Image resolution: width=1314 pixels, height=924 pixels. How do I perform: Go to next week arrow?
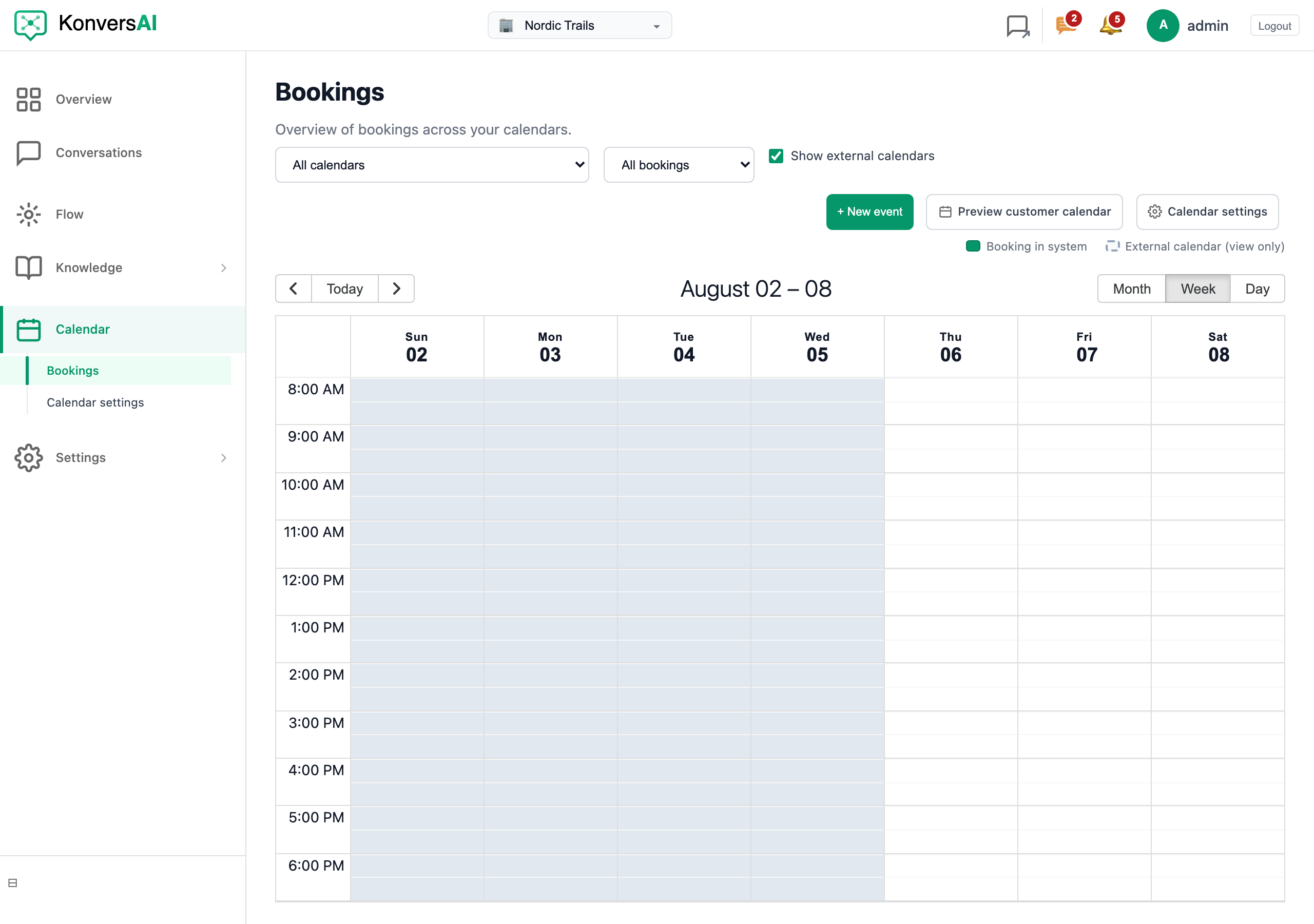(x=396, y=288)
